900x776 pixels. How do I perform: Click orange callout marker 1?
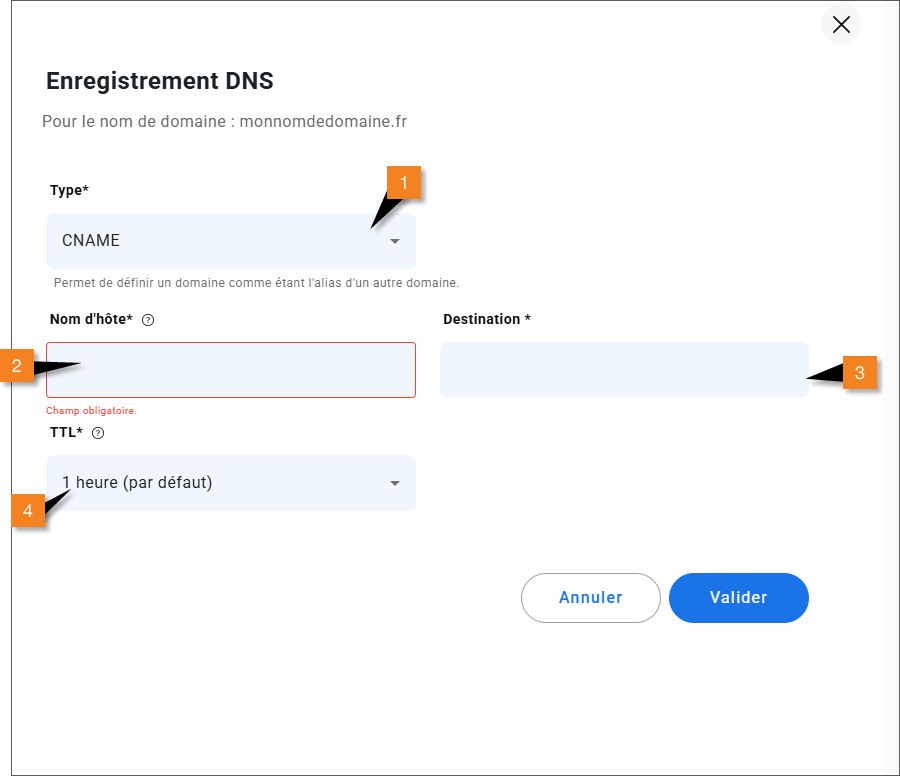pos(404,183)
